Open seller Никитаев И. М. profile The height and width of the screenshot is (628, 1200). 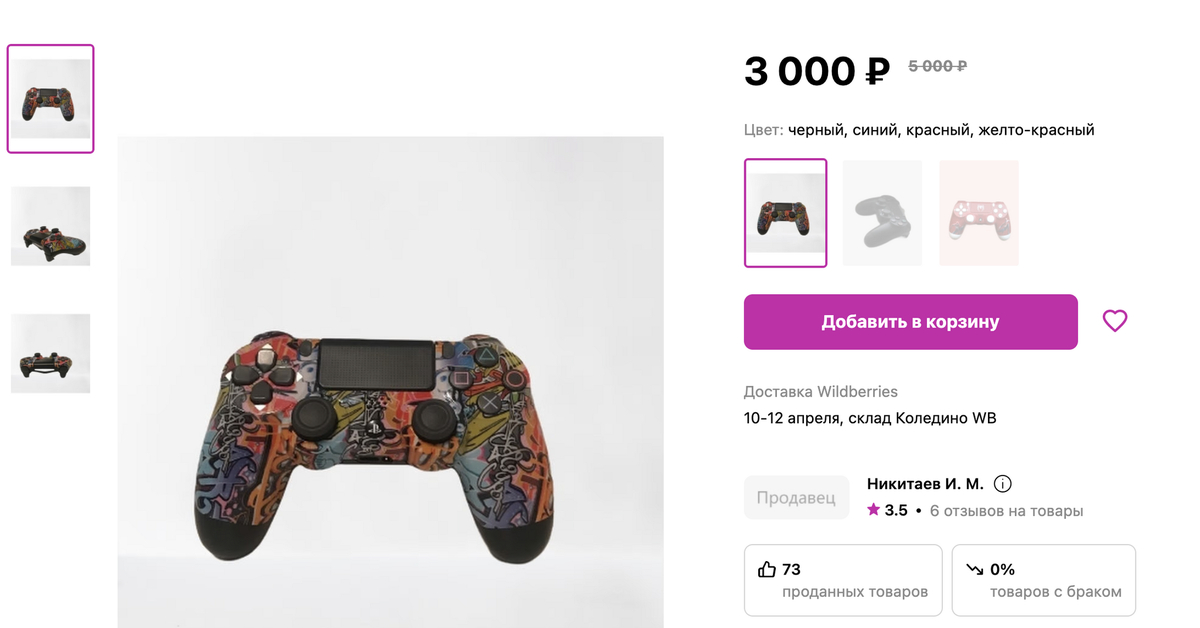click(x=924, y=484)
